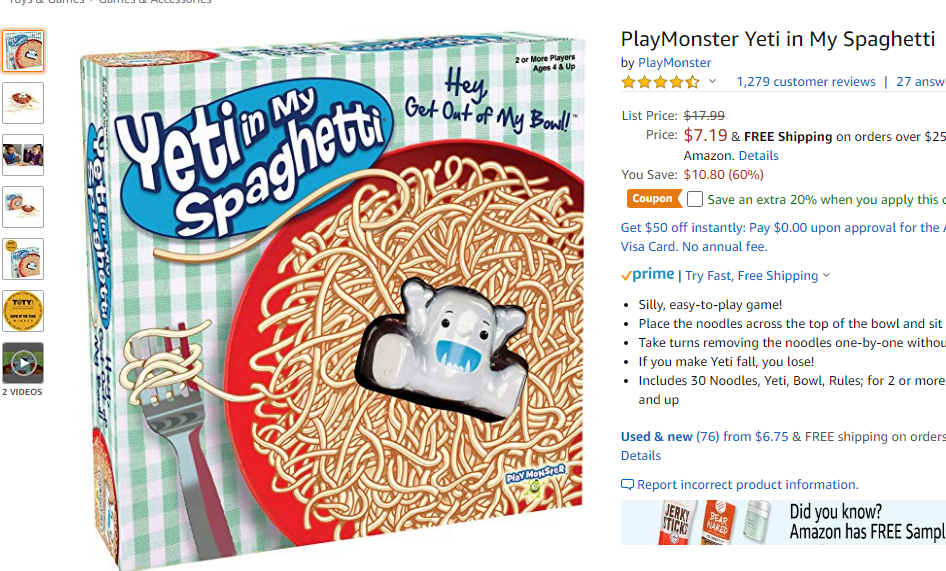The height and width of the screenshot is (571, 946).
Task: Click Report incorrect product information
Action: (748, 485)
